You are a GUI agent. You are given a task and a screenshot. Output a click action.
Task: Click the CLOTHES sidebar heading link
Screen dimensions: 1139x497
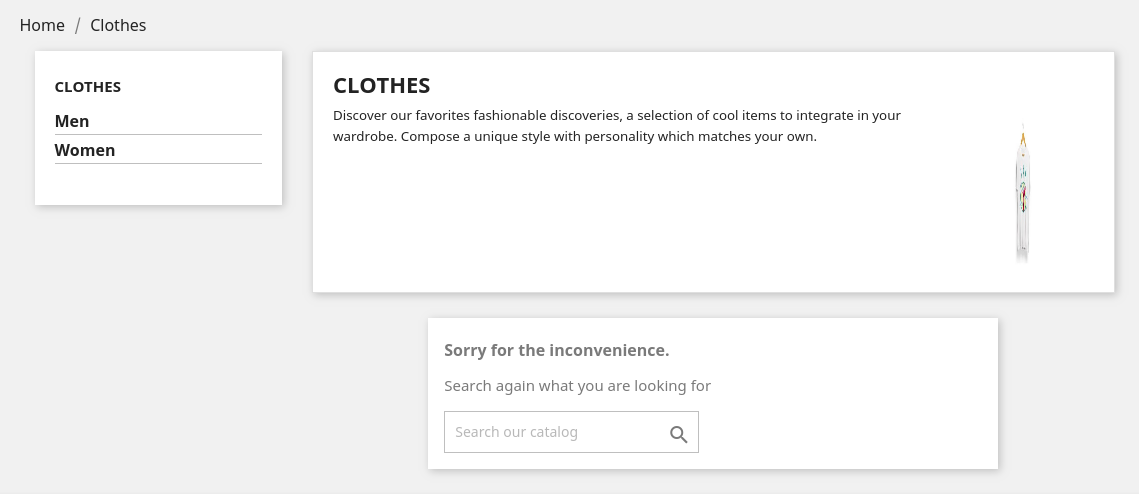pos(88,87)
